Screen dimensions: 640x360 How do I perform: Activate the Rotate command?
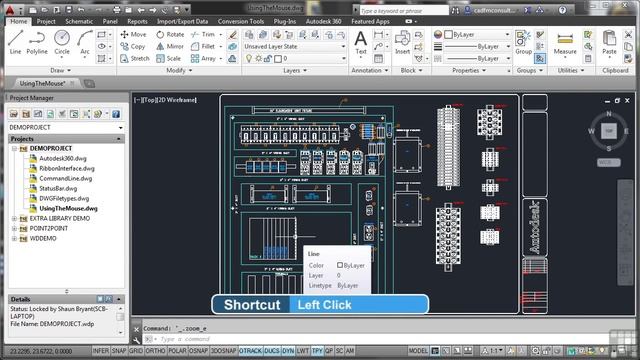coord(170,35)
